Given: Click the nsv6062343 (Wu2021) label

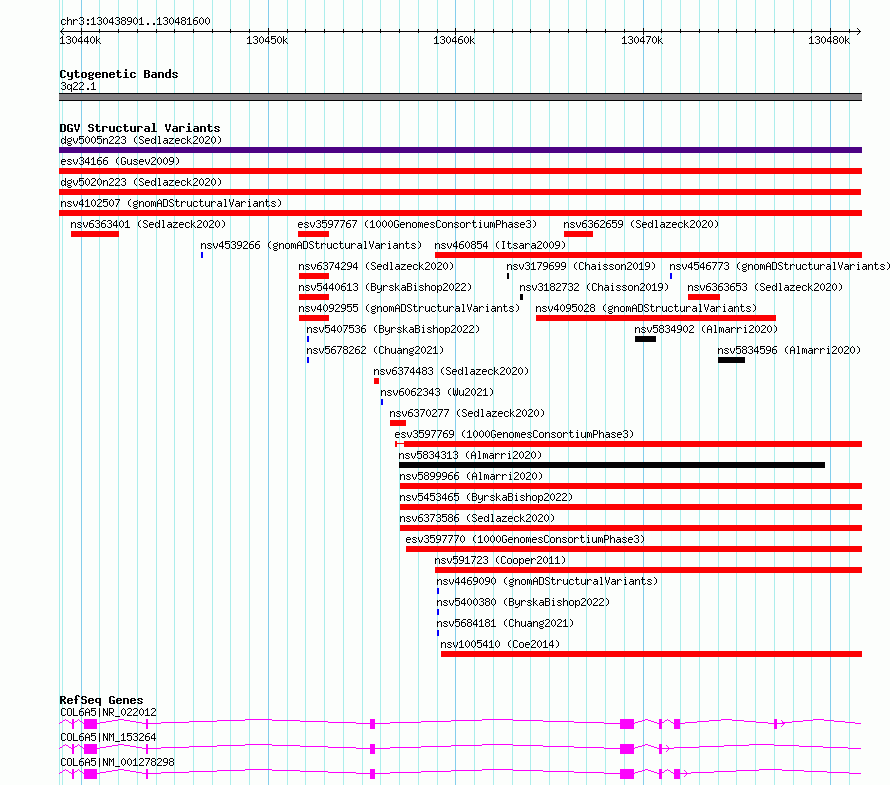Looking at the screenshot, I should point(437,392).
